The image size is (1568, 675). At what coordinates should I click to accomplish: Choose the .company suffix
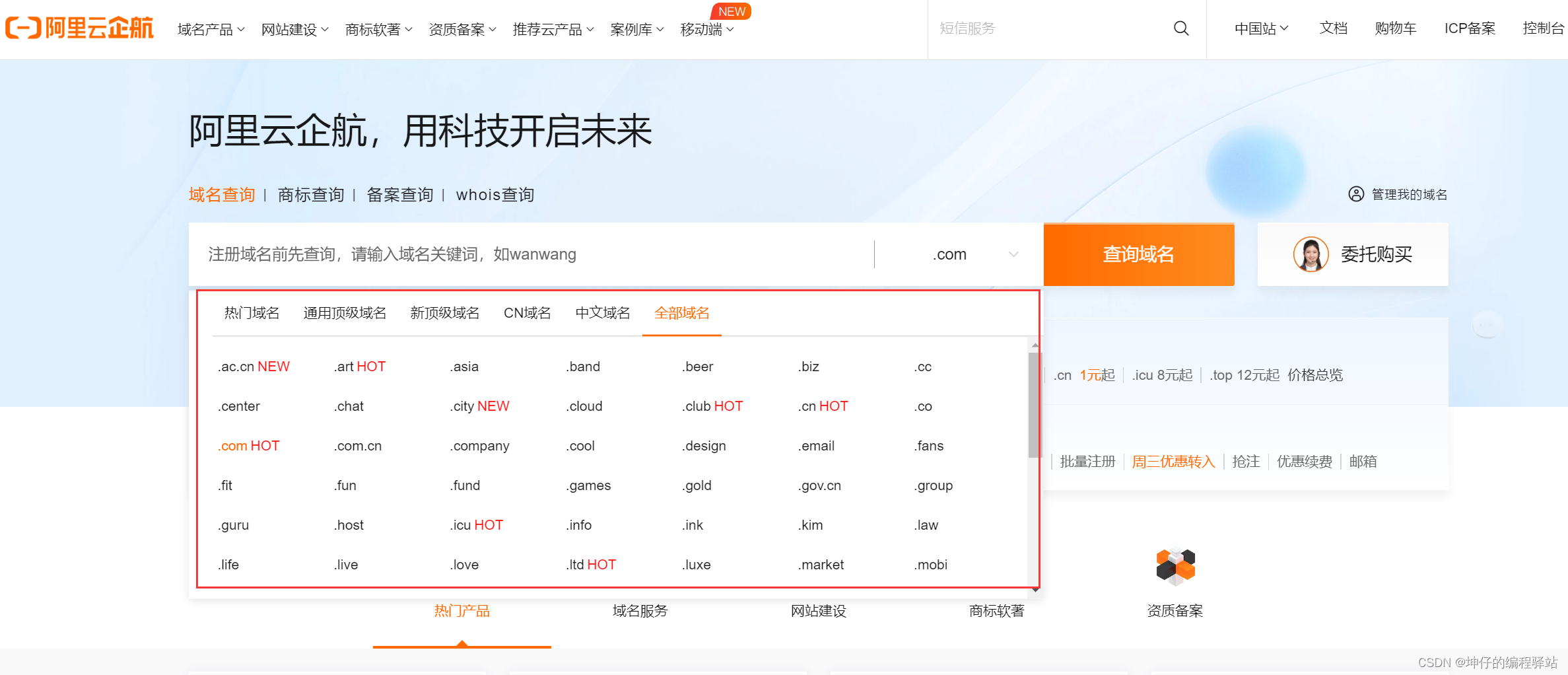coord(480,446)
